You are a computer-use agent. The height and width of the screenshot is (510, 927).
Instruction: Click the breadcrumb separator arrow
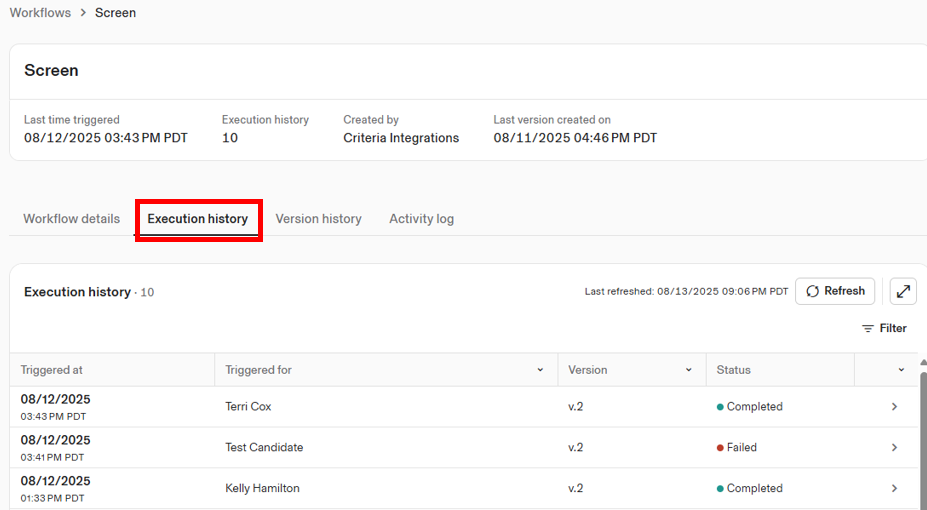click(83, 13)
